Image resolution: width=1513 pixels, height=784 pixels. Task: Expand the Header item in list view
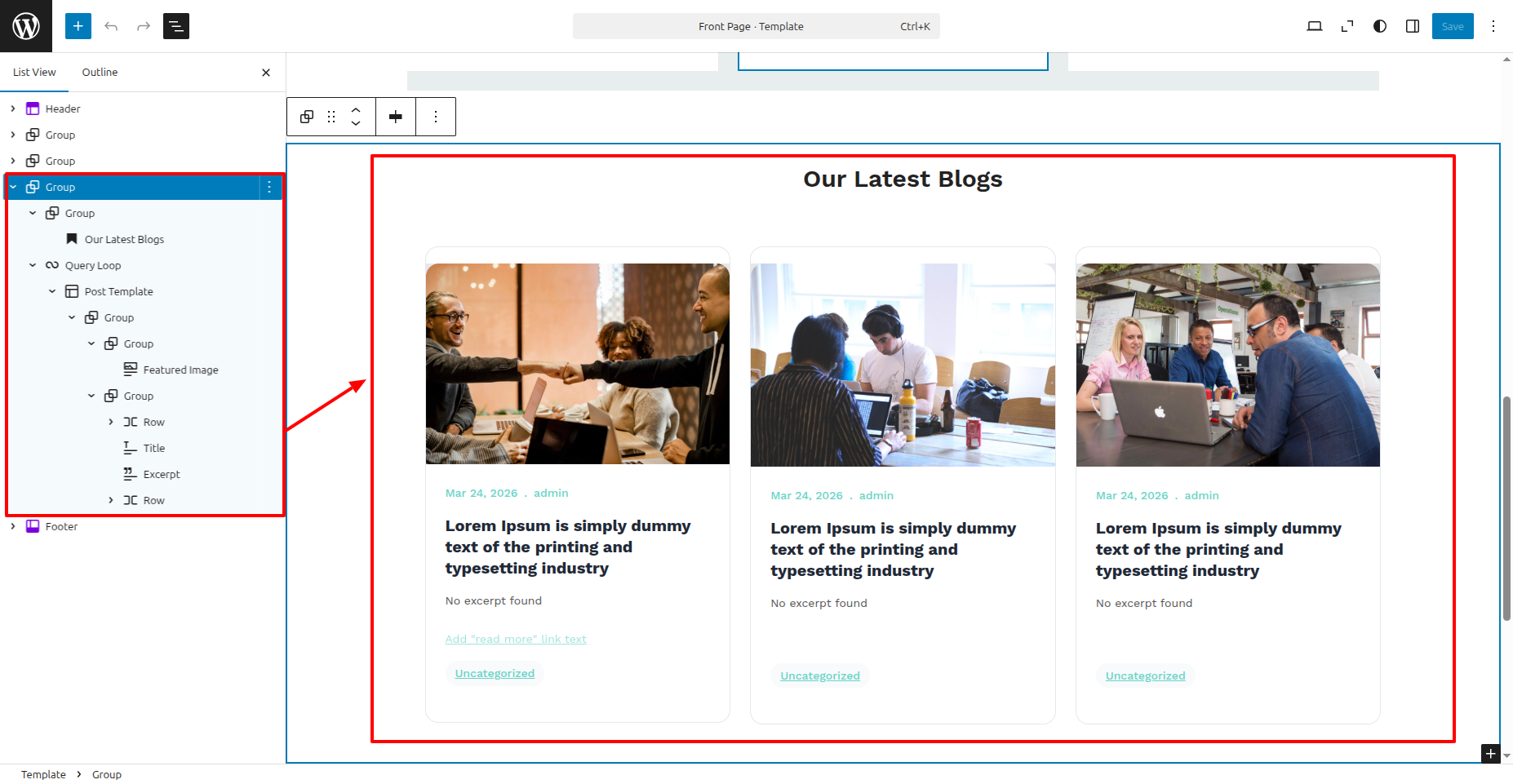tap(13, 109)
